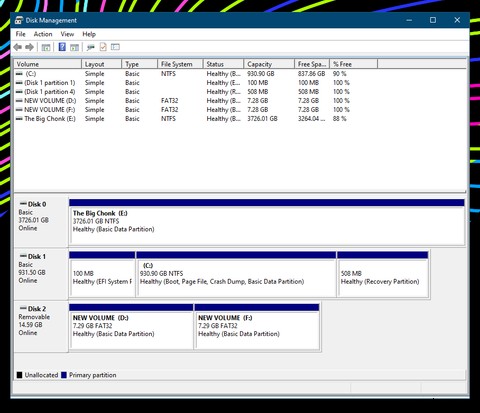
Task: Select NEW VOLUME (D:) partition block on Disk 2
Action: click(131, 327)
